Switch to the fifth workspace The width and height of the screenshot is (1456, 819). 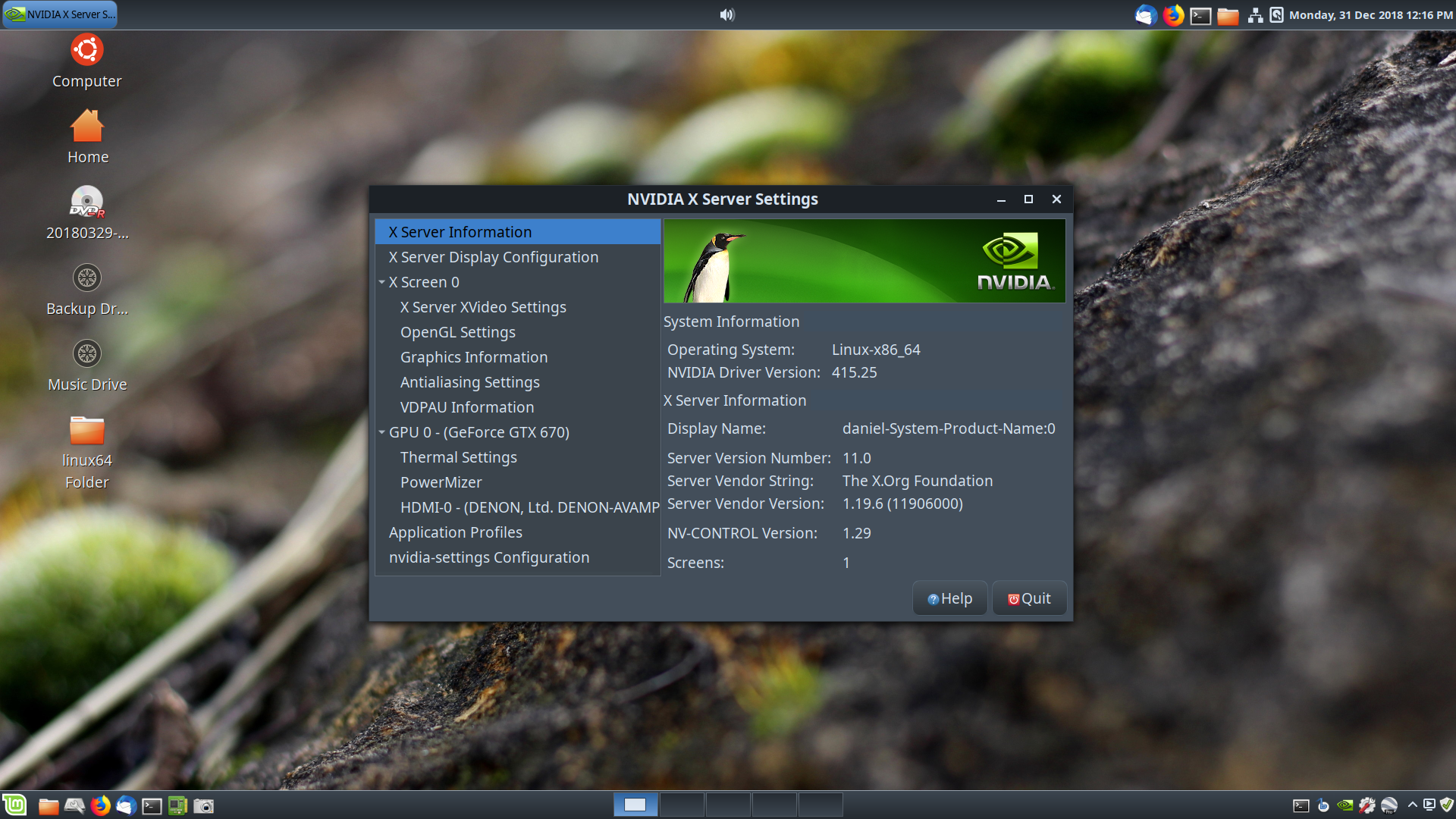tap(821, 805)
